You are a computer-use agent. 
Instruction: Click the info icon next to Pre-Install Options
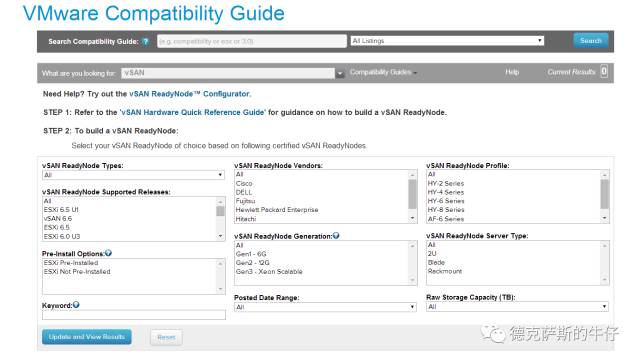pyautogui.click(x=108, y=253)
